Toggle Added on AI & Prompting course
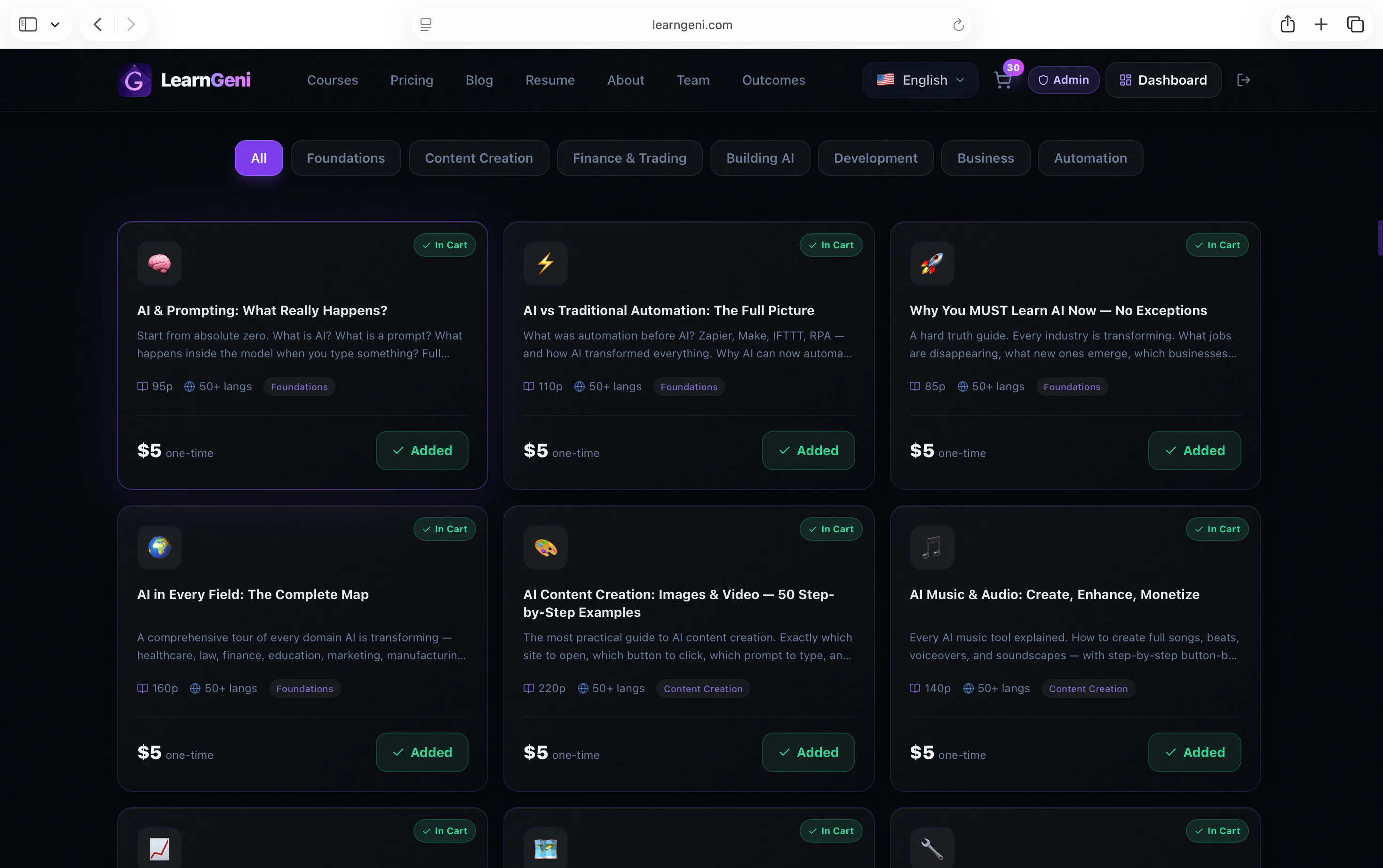The height and width of the screenshot is (868, 1383). click(x=422, y=450)
